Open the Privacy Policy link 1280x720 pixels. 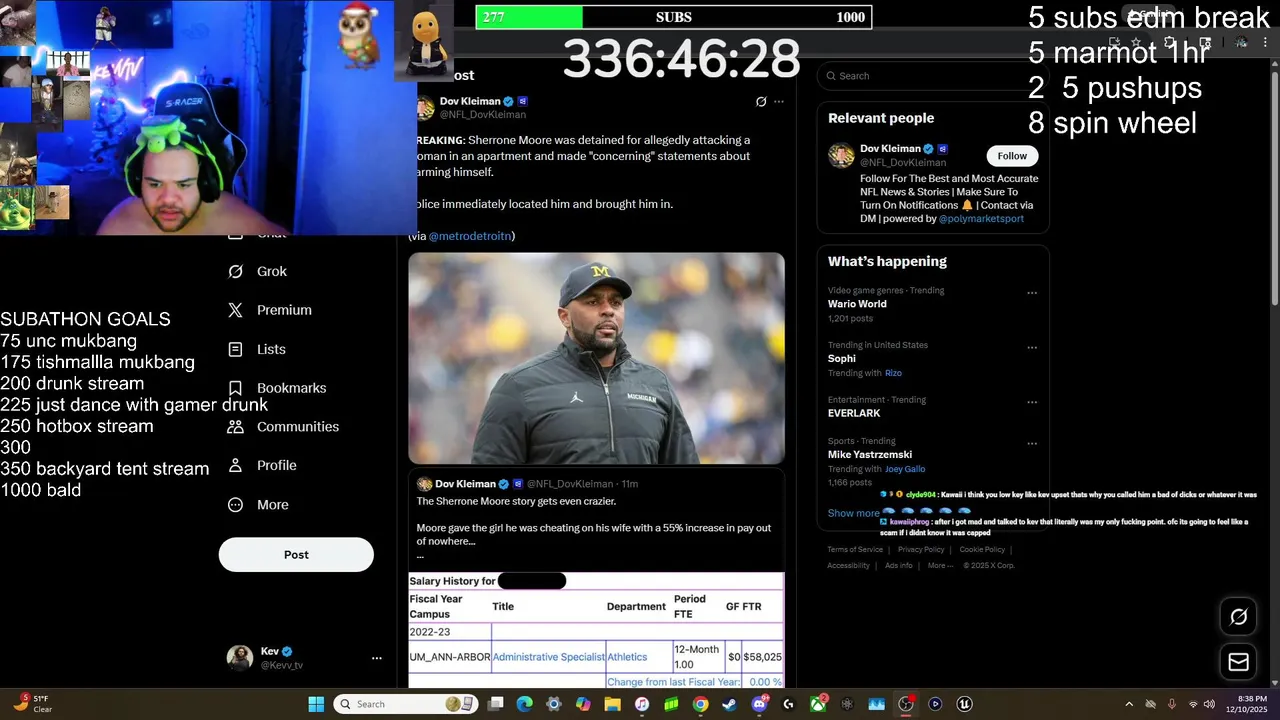pyautogui.click(x=921, y=549)
